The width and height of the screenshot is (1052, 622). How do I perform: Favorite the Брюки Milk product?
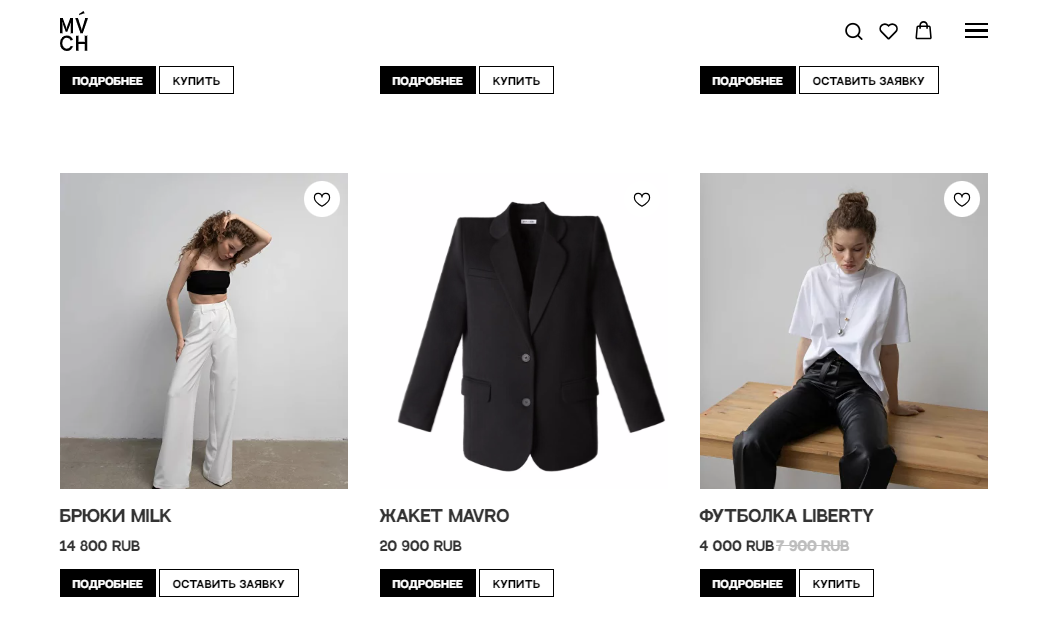coord(322,200)
